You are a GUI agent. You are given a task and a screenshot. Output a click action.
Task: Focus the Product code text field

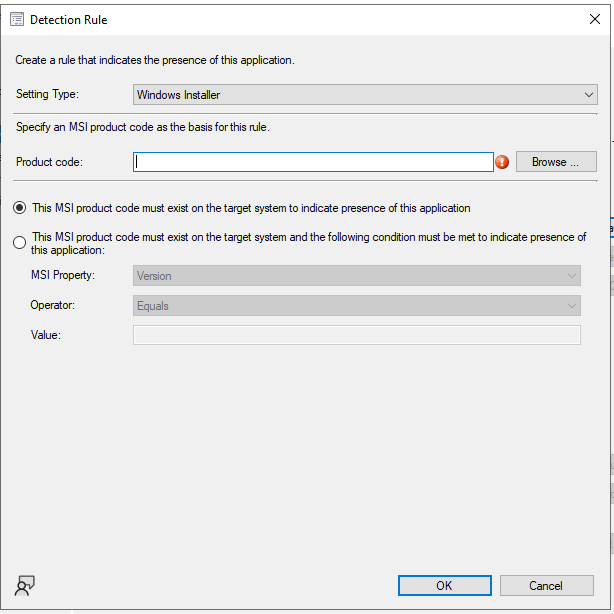coord(313,162)
